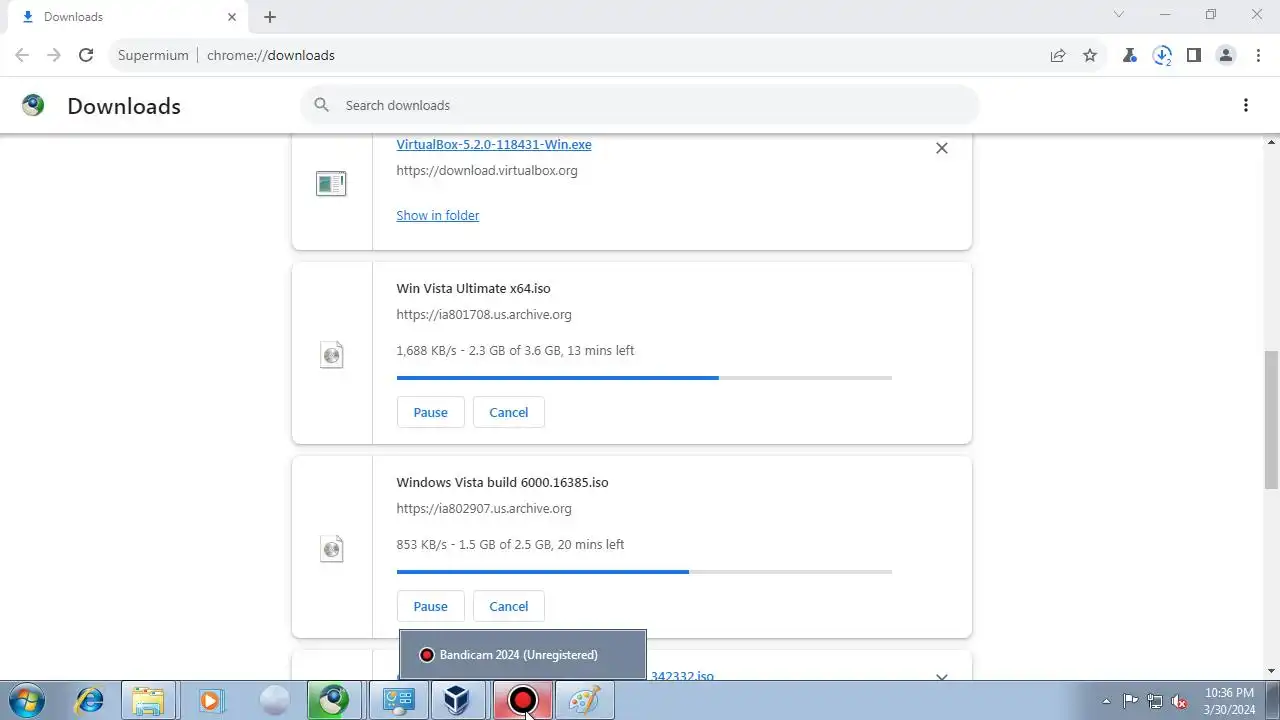1280x720 pixels.
Task: Open the clock showing 10:36 PM
Action: tap(1230, 701)
